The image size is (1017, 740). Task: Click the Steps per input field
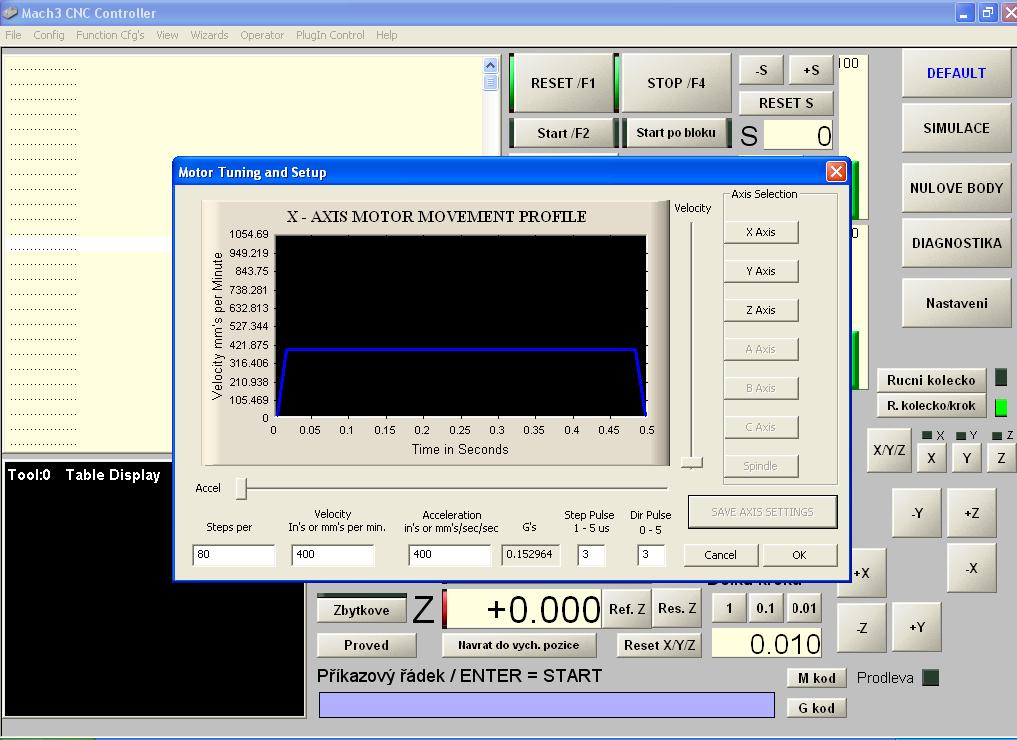(233, 555)
